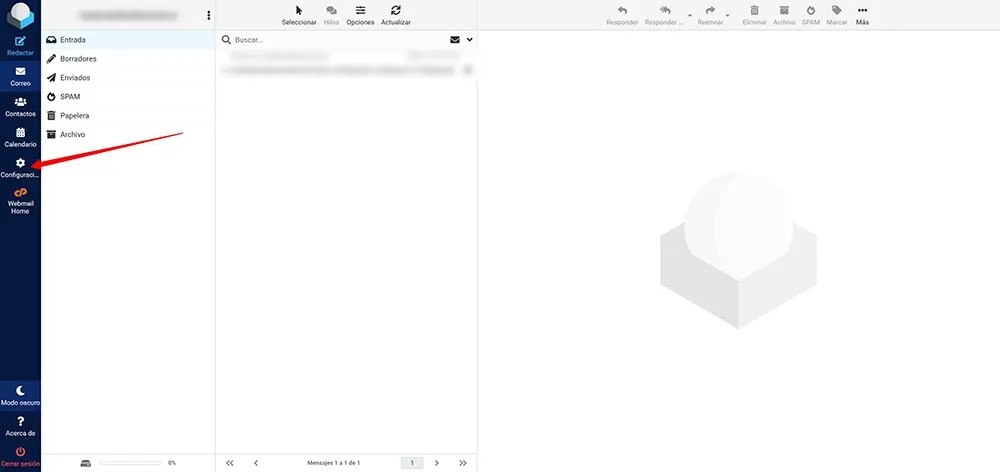This screenshot has height=472, width=1000.
Task: Open Configuración gear settings
Action: click(x=20, y=167)
